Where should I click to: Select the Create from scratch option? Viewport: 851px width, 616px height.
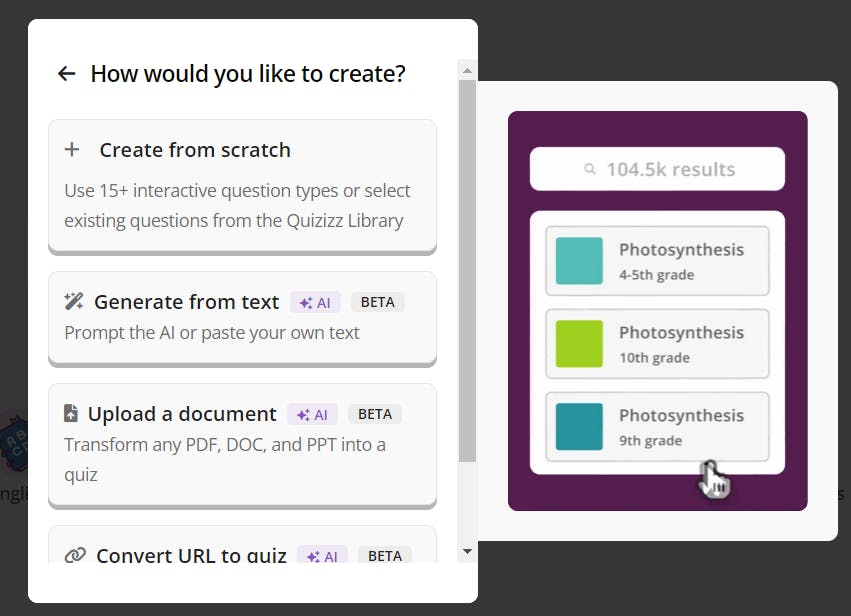[x=243, y=186]
